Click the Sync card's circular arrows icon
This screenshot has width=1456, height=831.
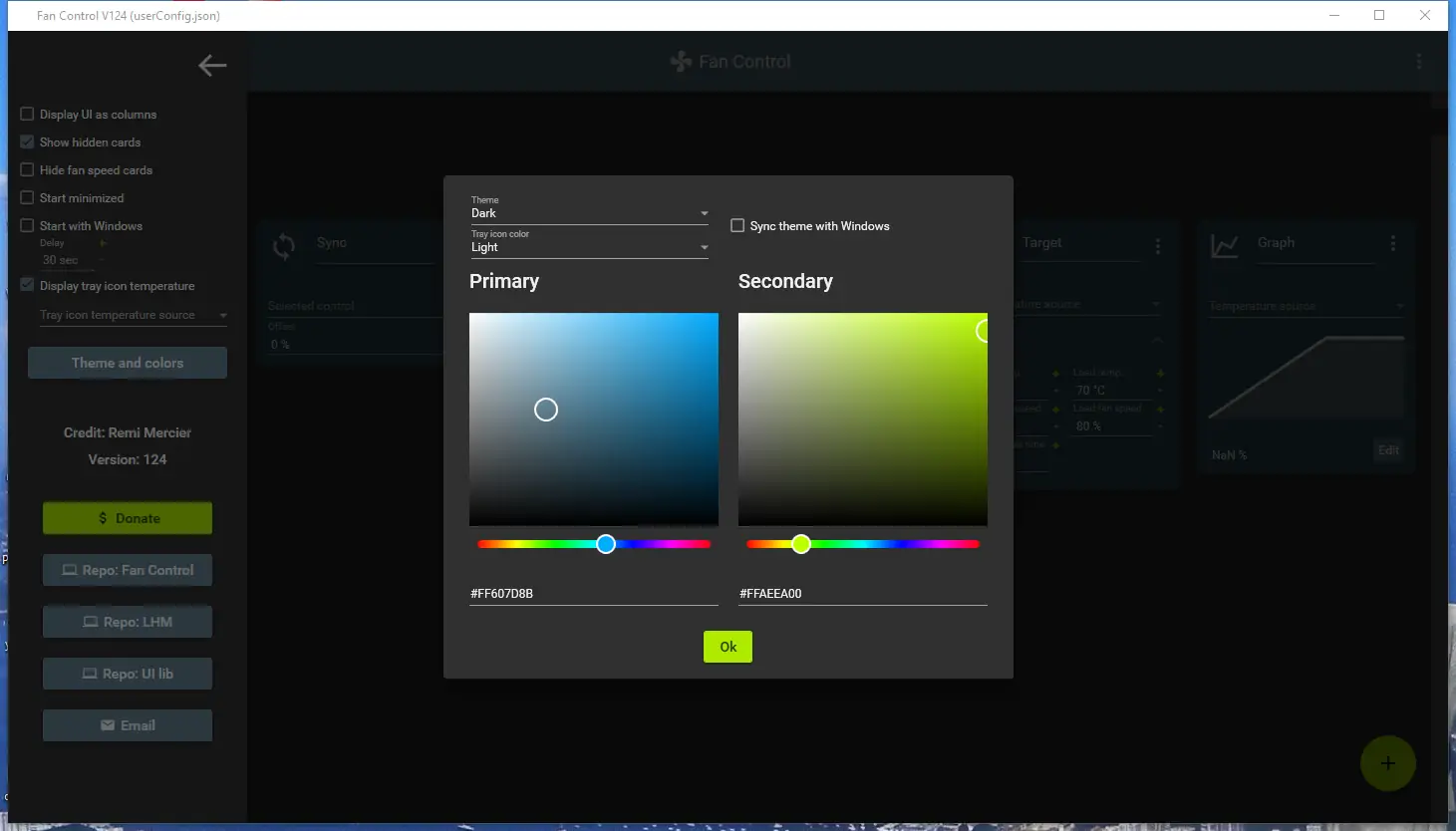coord(284,246)
